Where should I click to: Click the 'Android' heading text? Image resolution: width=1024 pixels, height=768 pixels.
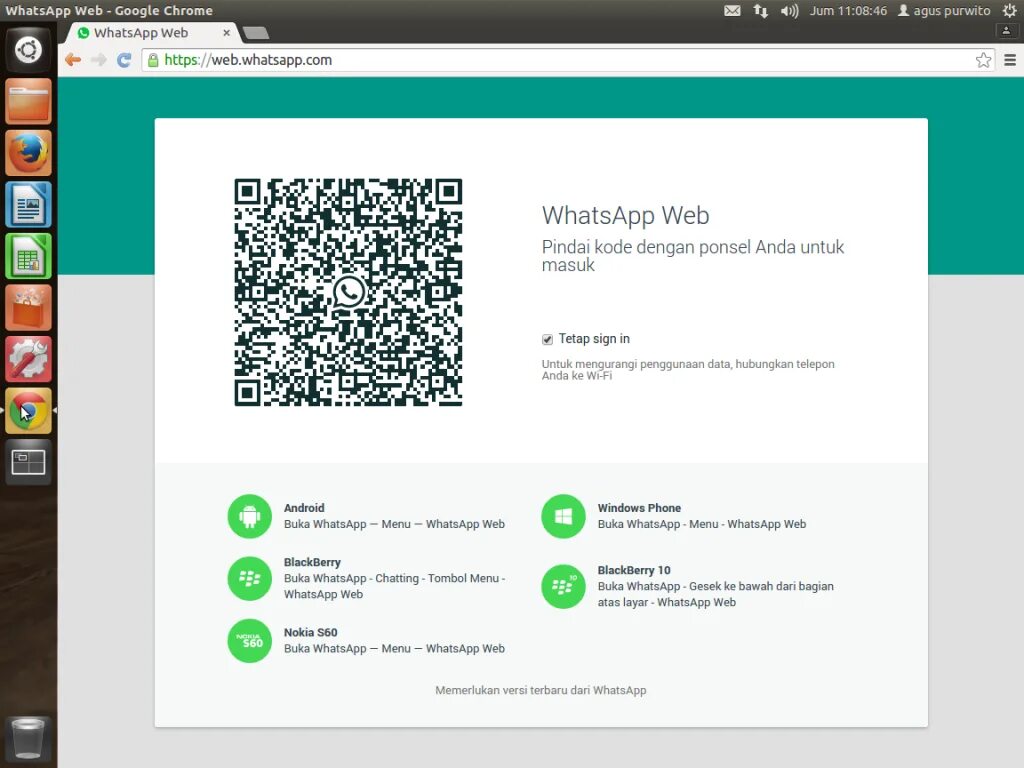pyautogui.click(x=304, y=508)
